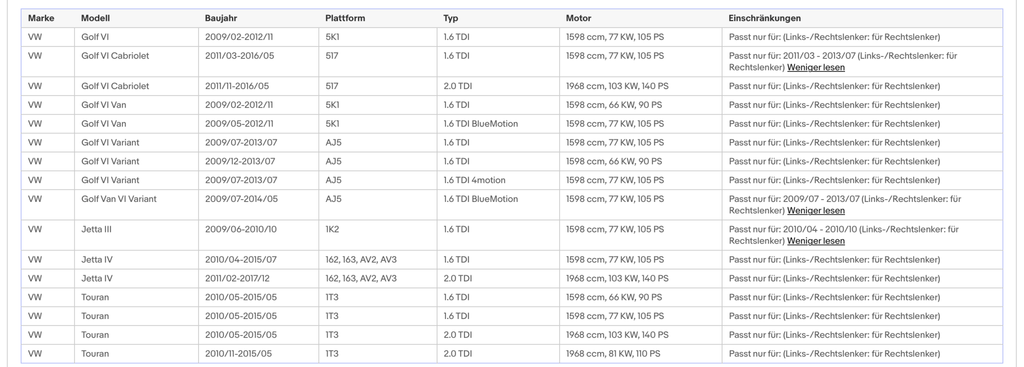Click the '2.0 TDI' cell in the Golf VI Cabriolet row

click(x=458, y=86)
